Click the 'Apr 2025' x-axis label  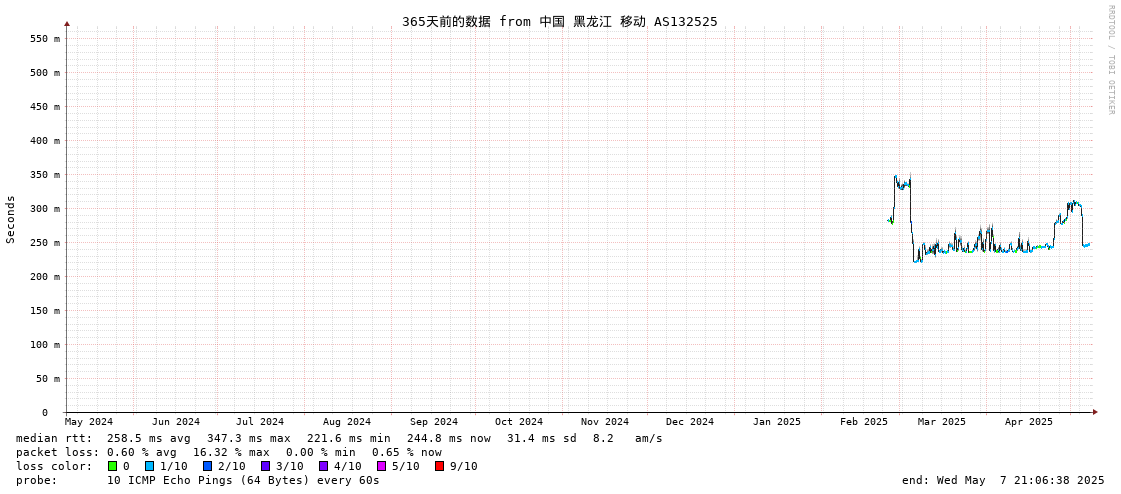1029,422
